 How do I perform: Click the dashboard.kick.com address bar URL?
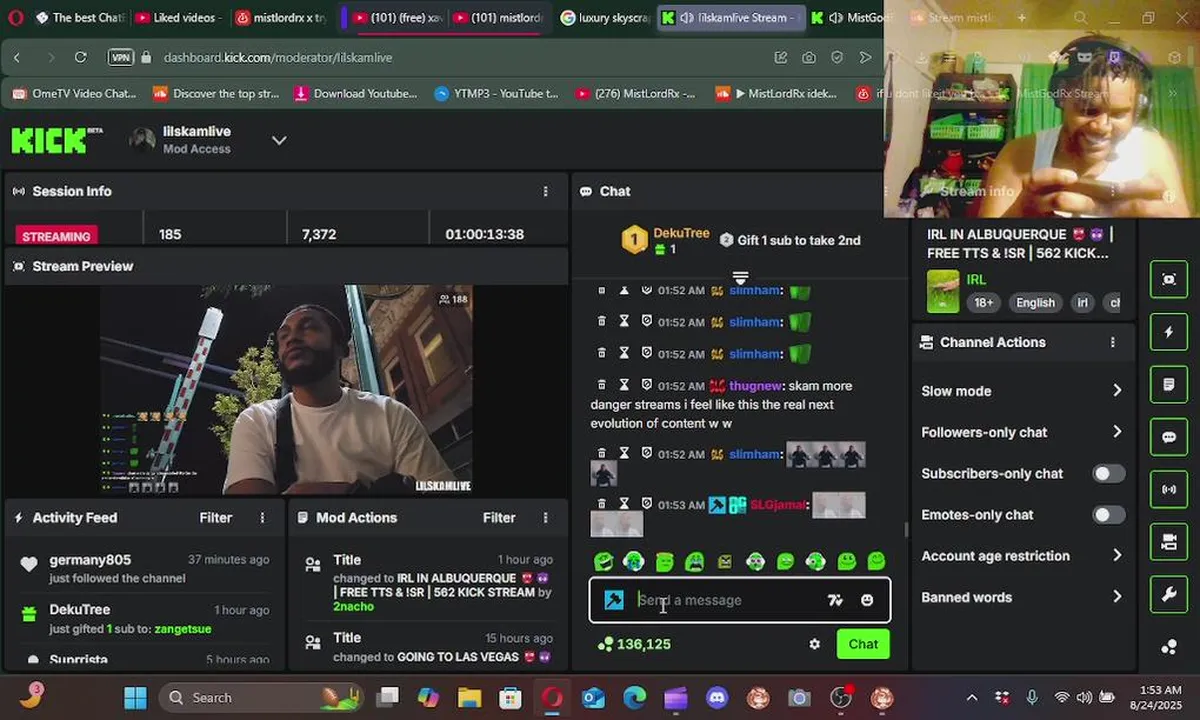278,58
